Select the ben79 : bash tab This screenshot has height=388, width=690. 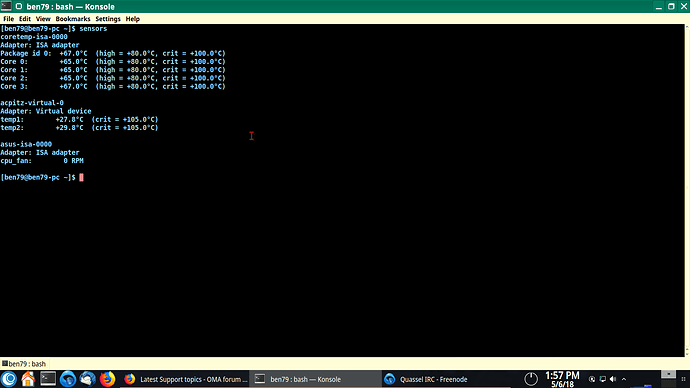tap(24, 364)
